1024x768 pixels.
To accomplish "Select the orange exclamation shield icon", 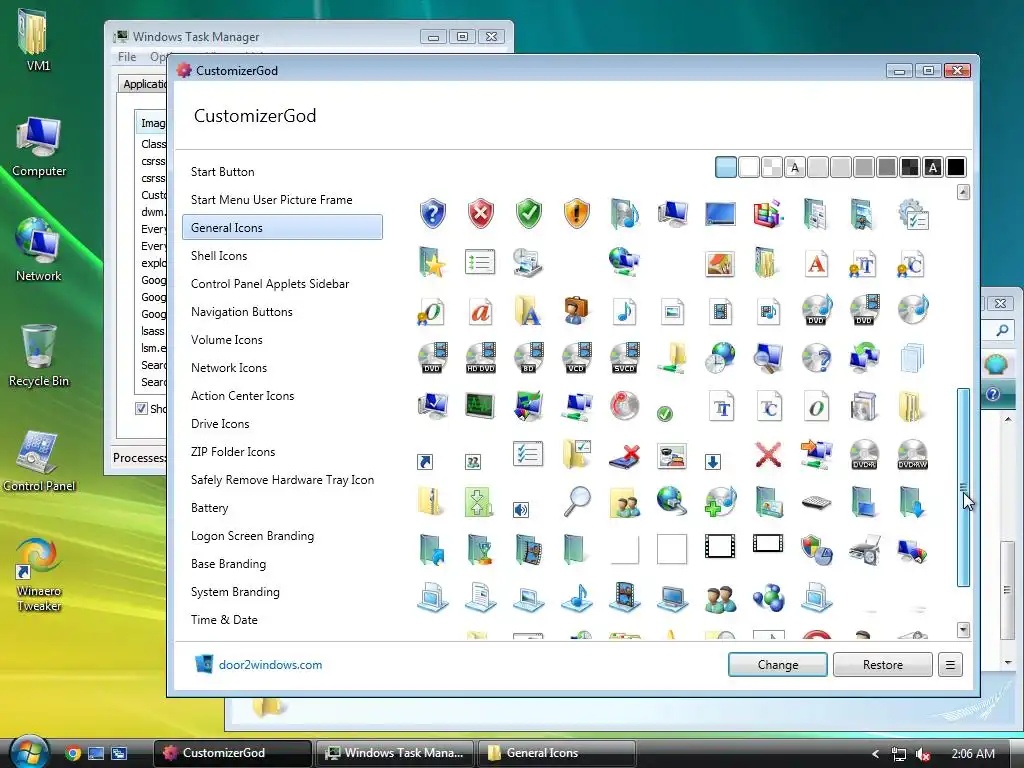I will 577,214.
